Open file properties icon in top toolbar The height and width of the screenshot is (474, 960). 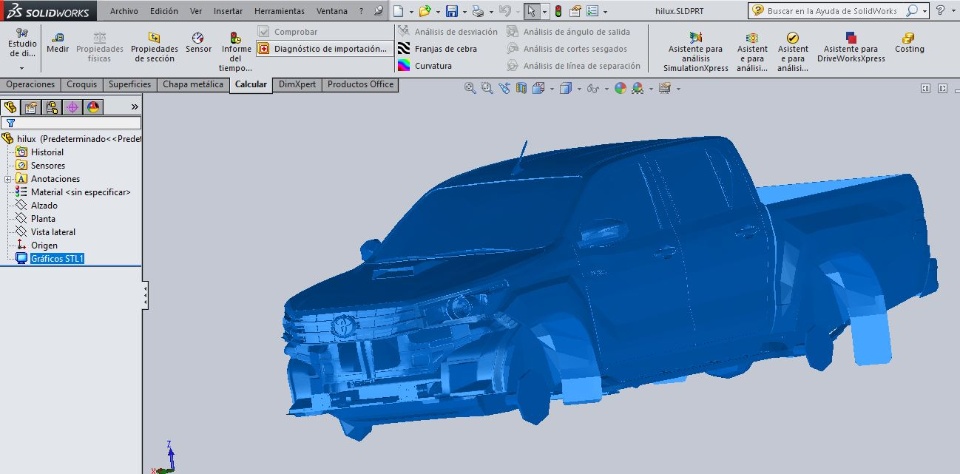click(575, 11)
